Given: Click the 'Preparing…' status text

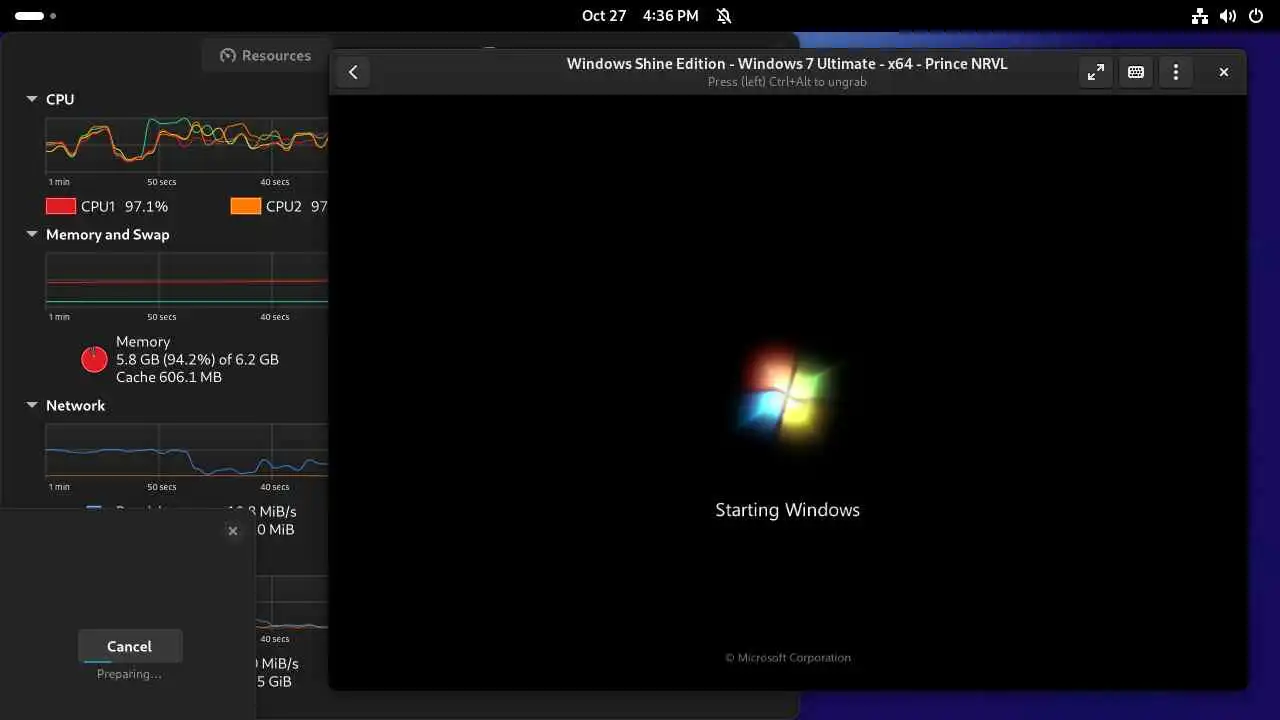Looking at the screenshot, I should (x=129, y=674).
